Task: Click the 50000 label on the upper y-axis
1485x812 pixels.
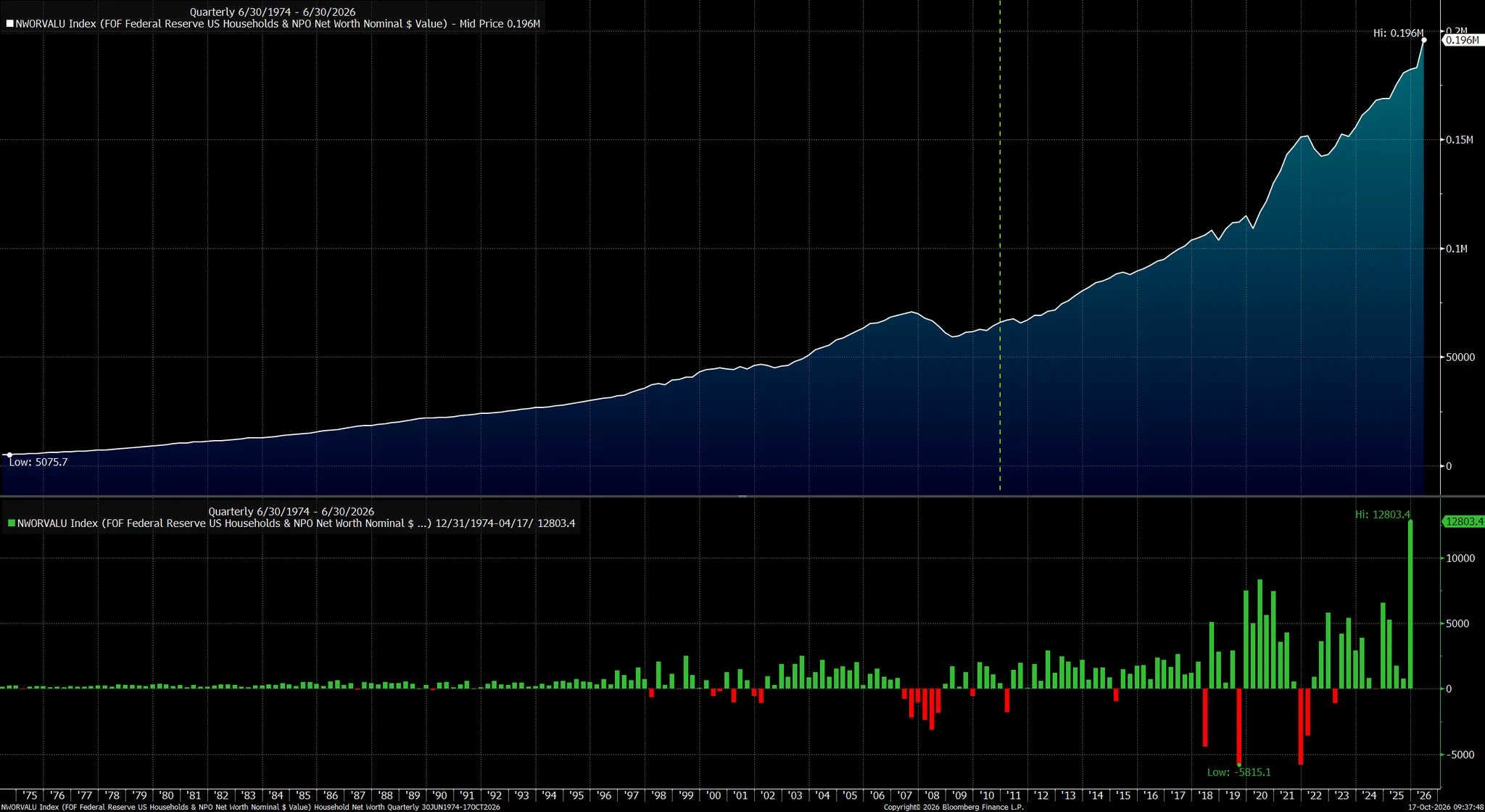Action: (x=1460, y=357)
